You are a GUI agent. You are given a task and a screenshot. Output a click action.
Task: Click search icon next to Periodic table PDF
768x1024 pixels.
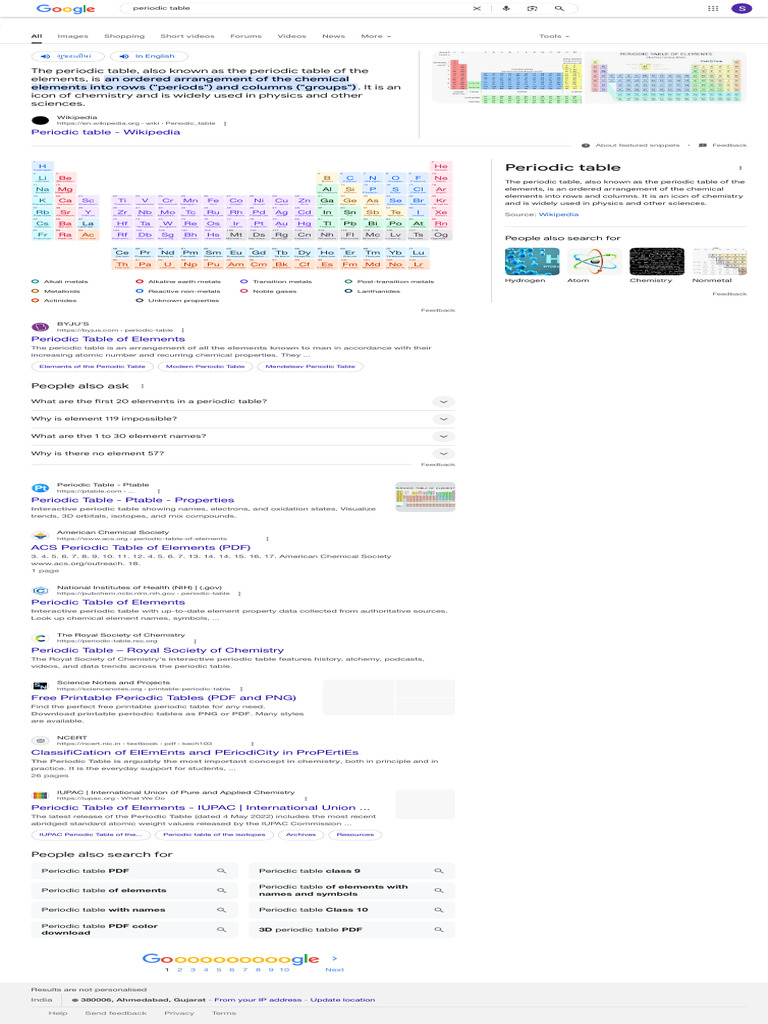point(222,871)
